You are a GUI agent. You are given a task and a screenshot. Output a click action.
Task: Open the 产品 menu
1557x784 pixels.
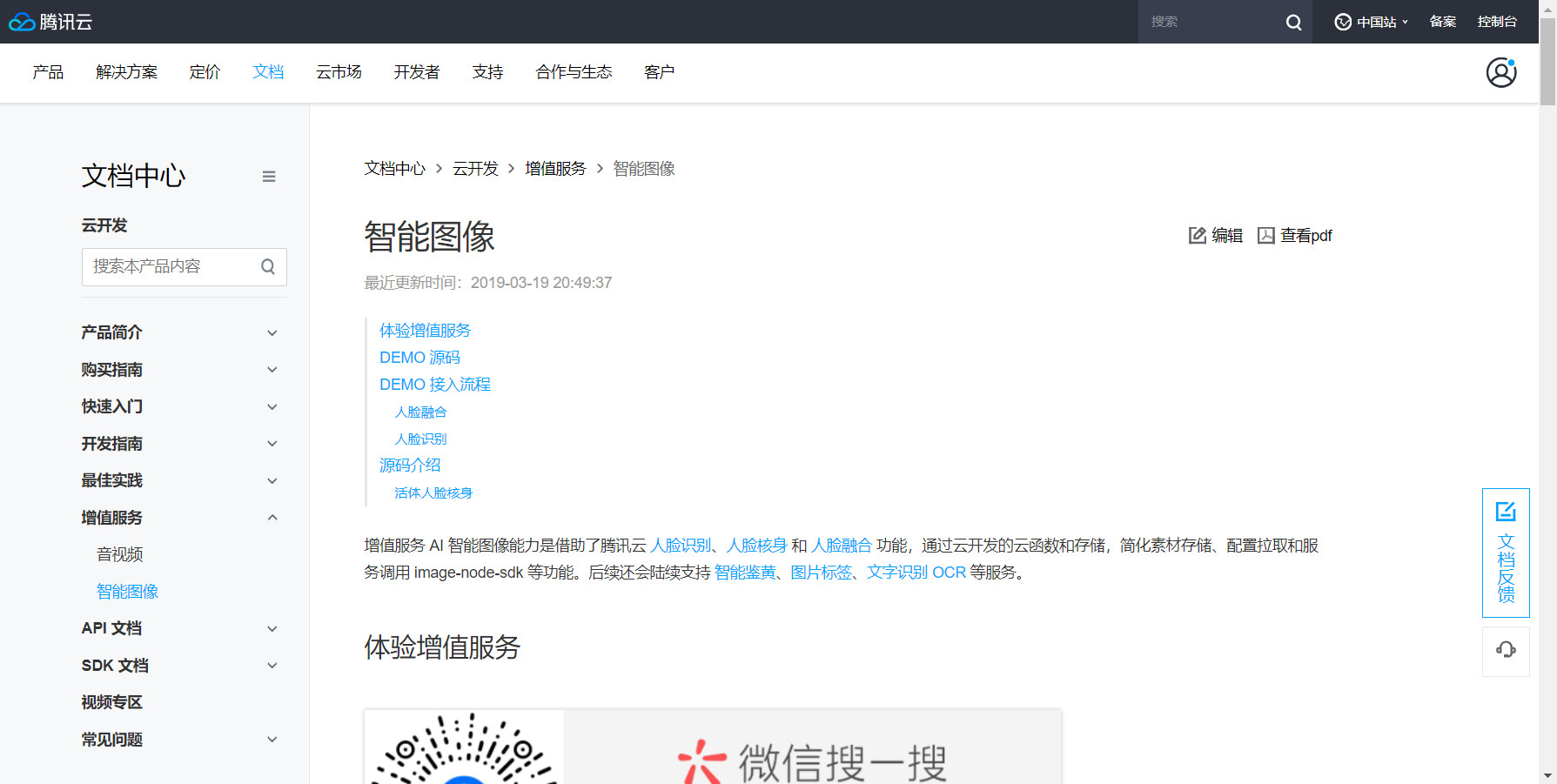click(x=48, y=72)
